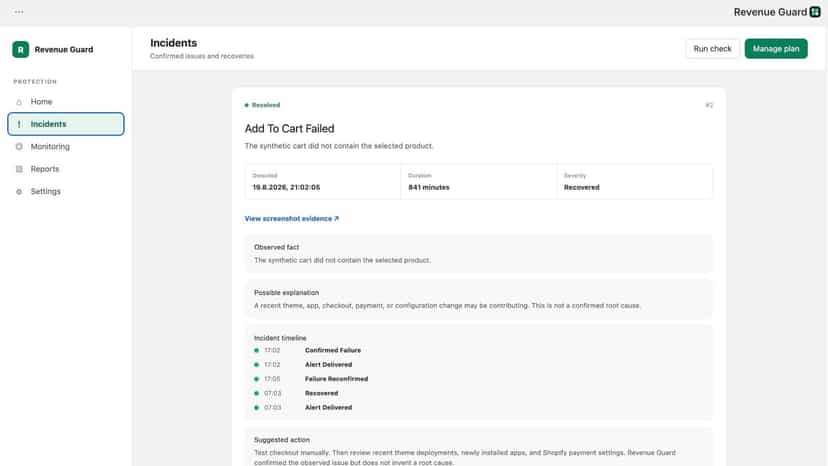Click the Resolved status badge
Viewport: 828px width, 466px height.
click(x=262, y=105)
